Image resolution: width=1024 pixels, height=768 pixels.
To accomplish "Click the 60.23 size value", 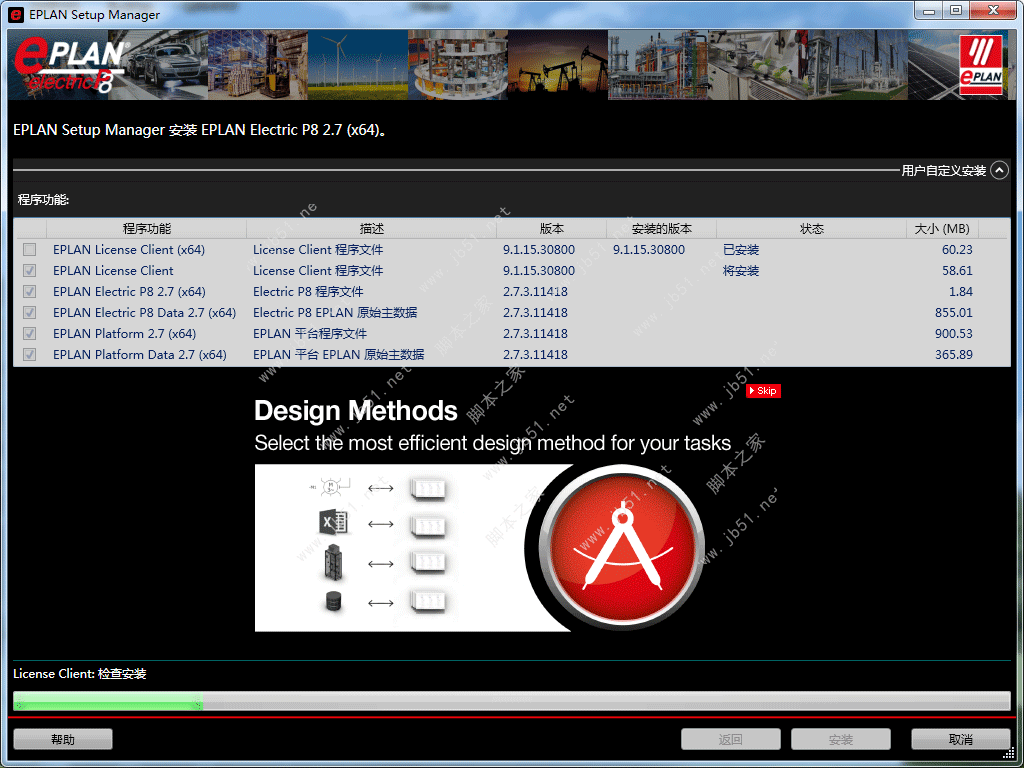I will pyautogui.click(x=957, y=249).
